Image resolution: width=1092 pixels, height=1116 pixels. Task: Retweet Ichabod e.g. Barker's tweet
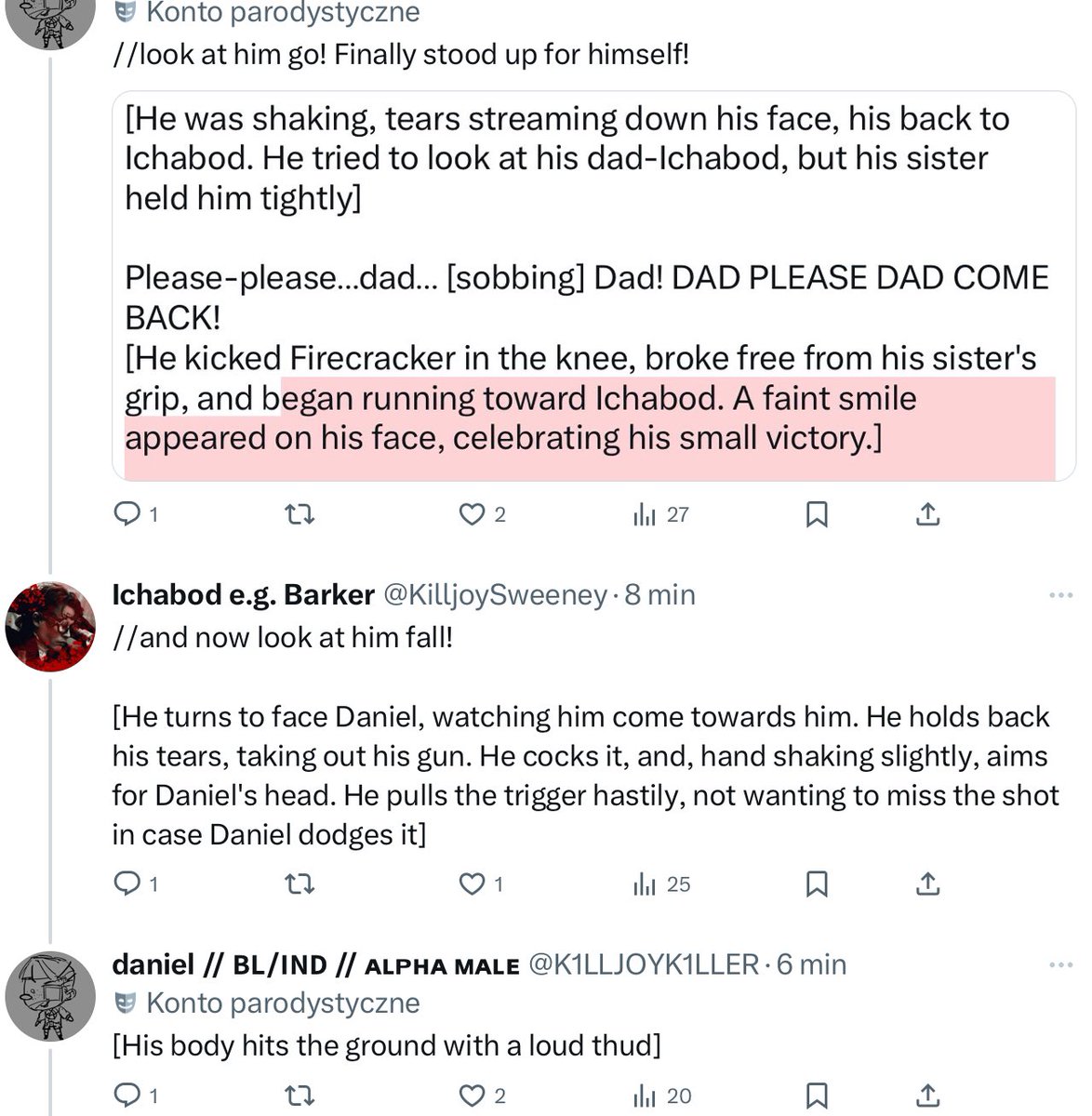pos(299,884)
